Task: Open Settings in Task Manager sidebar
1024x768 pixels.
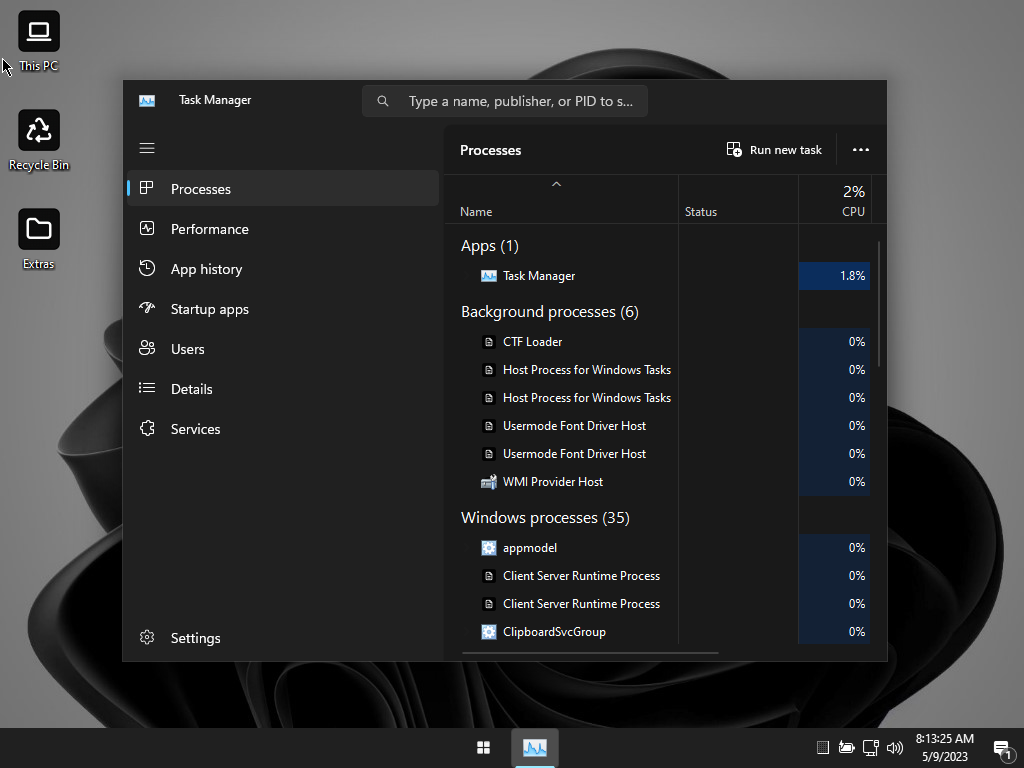Action: coord(283,637)
